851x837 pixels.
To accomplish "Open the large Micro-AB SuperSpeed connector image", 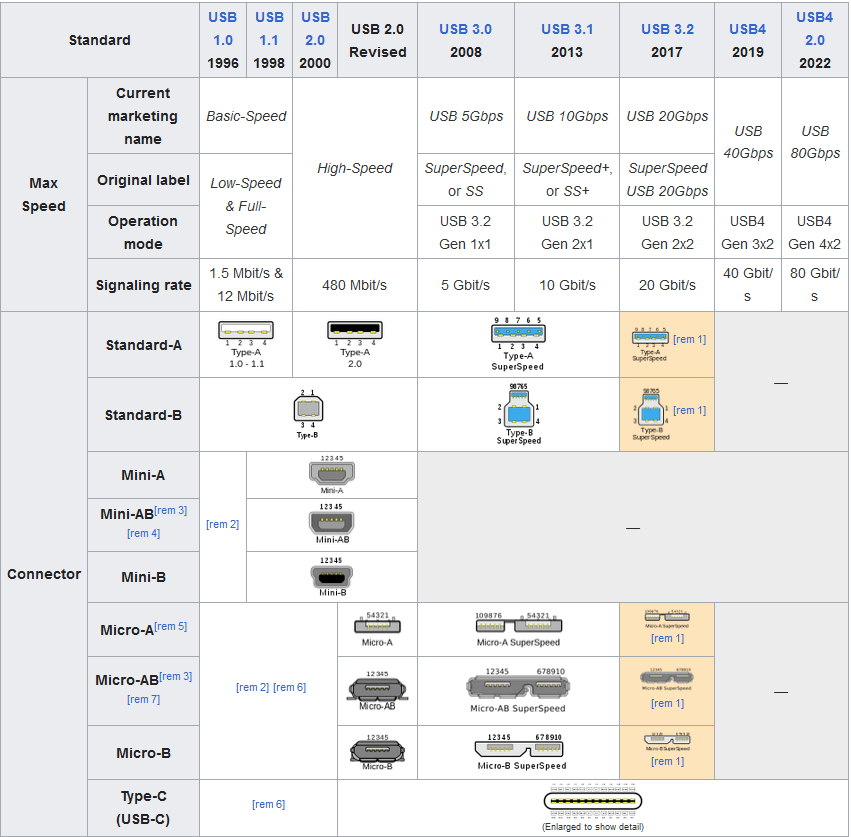I will [517, 687].
